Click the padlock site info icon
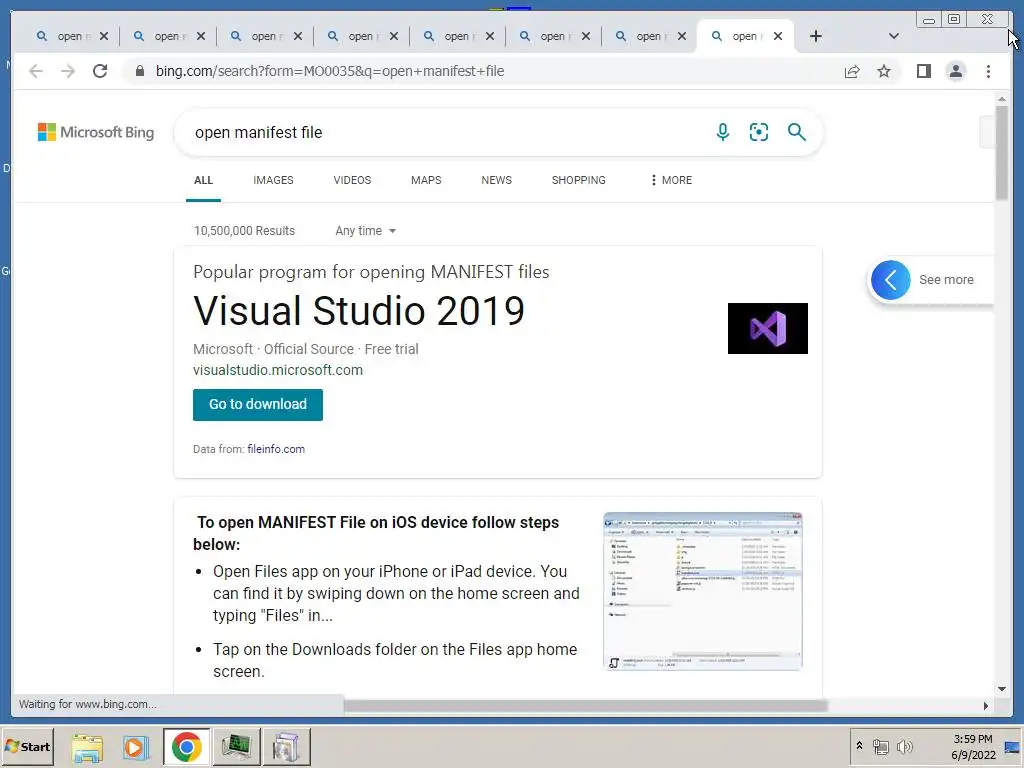1024x768 pixels. pyautogui.click(x=140, y=71)
